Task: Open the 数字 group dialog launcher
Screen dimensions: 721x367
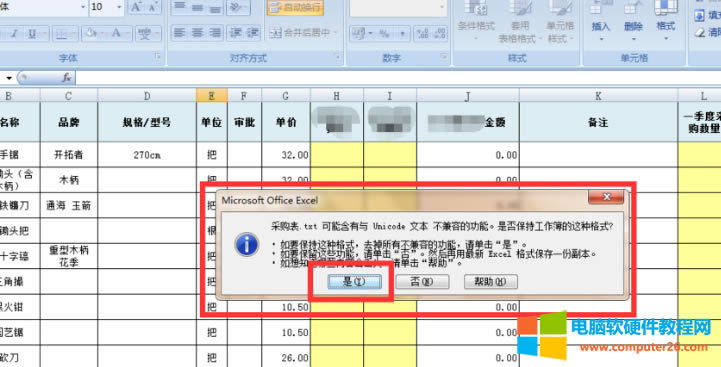Action: 444,57
